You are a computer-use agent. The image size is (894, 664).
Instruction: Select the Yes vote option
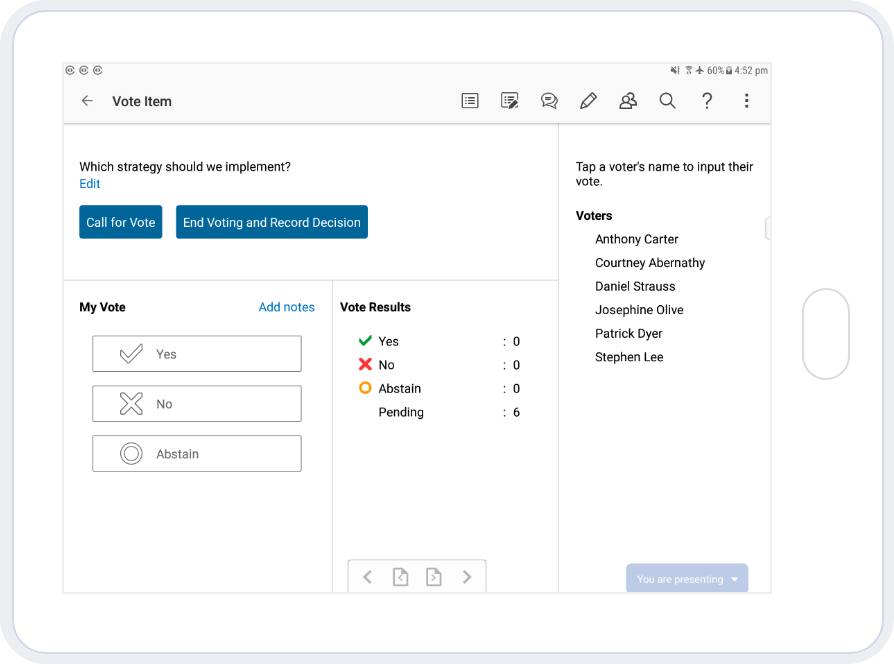pos(196,354)
